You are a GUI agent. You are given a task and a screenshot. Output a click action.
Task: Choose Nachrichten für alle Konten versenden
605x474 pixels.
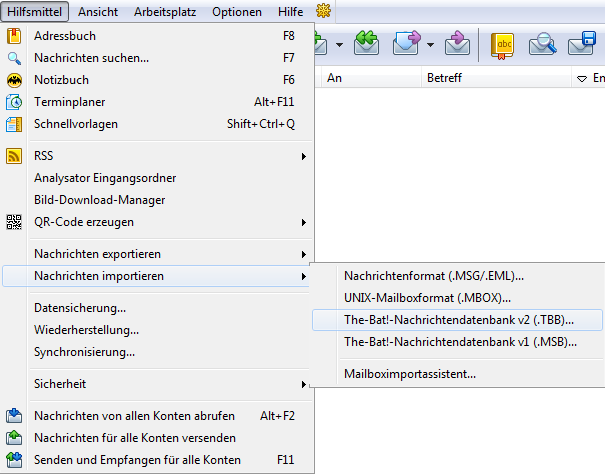[x=157, y=438]
